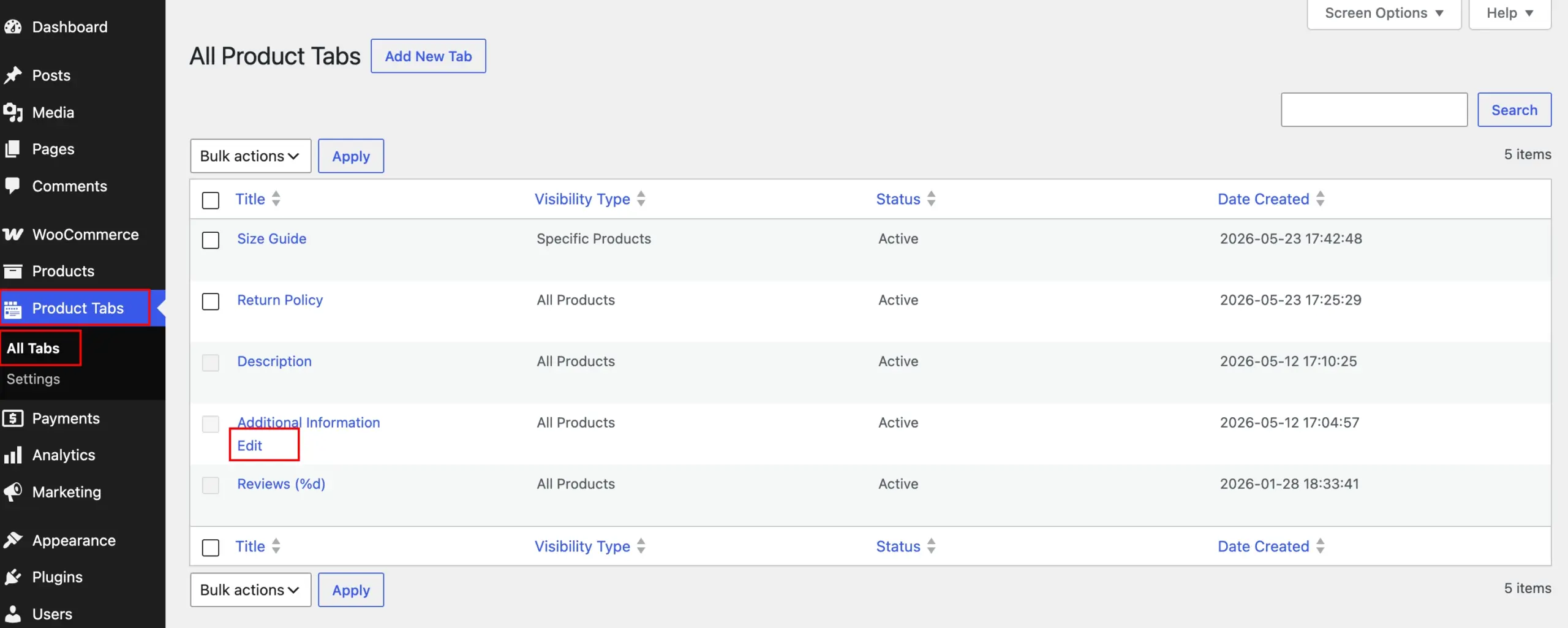Click the Users person icon
Viewport: 1568px width, 628px height.
13,614
